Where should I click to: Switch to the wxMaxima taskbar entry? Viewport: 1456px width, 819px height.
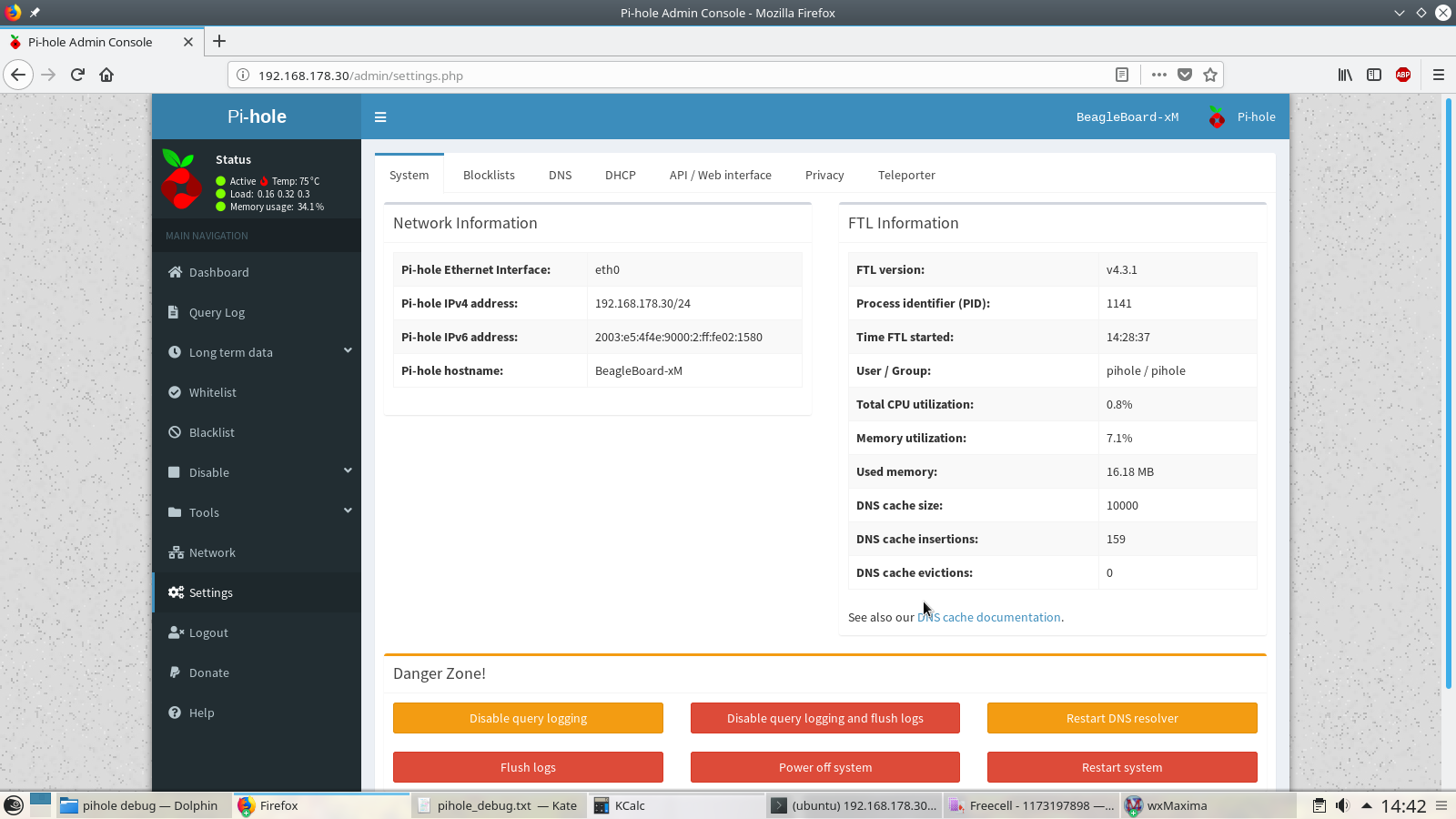pos(1208,805)
